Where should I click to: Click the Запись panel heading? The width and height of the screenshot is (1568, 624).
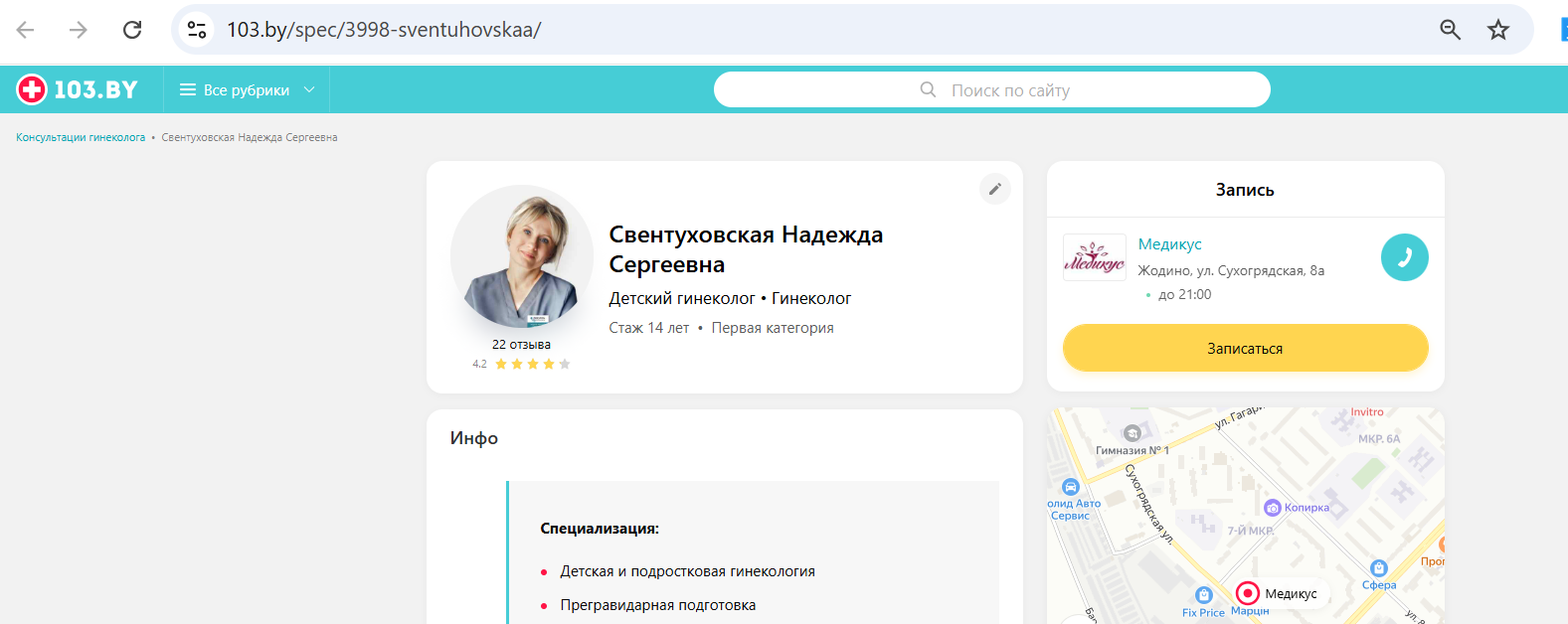(x=1245, y=190)
